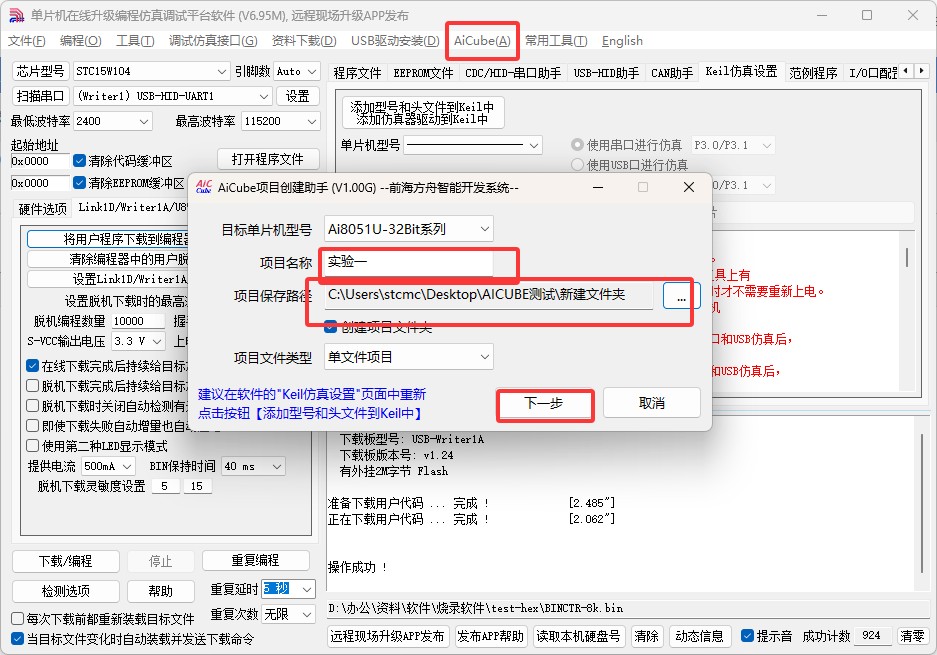Image resolution: width=937 pixels, height=655 pixels.
Task: Switch to the 程序文件 tab
Action: point(357,73)
